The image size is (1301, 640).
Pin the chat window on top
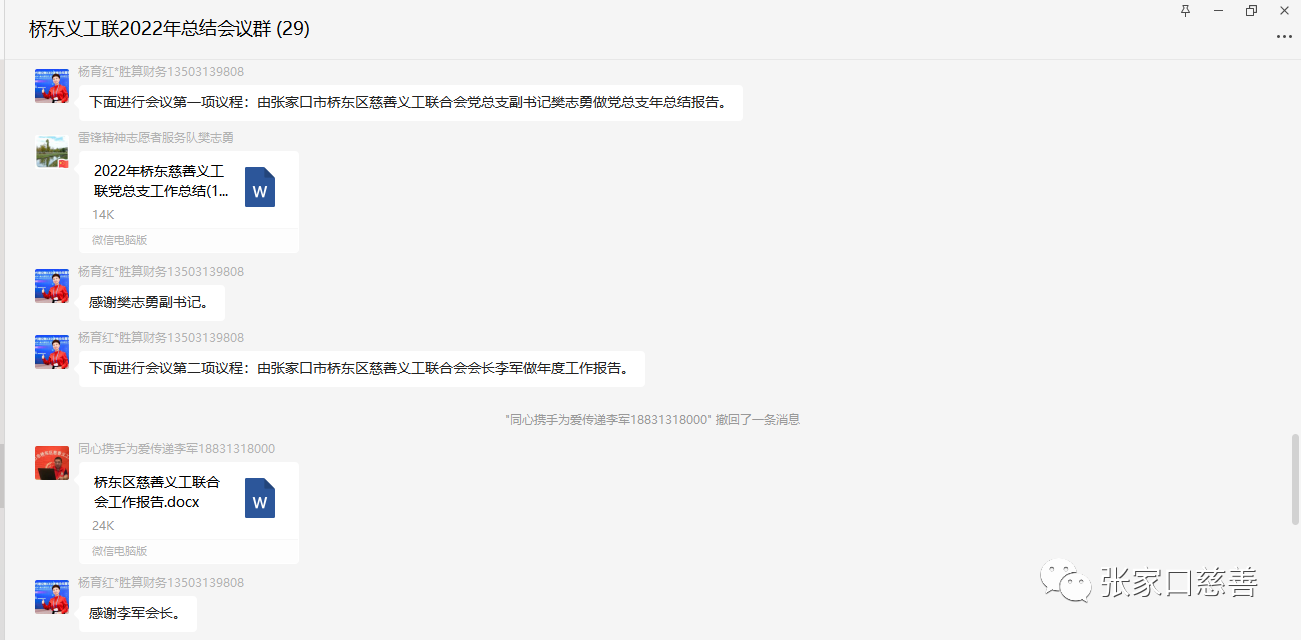pos(1185,11)
